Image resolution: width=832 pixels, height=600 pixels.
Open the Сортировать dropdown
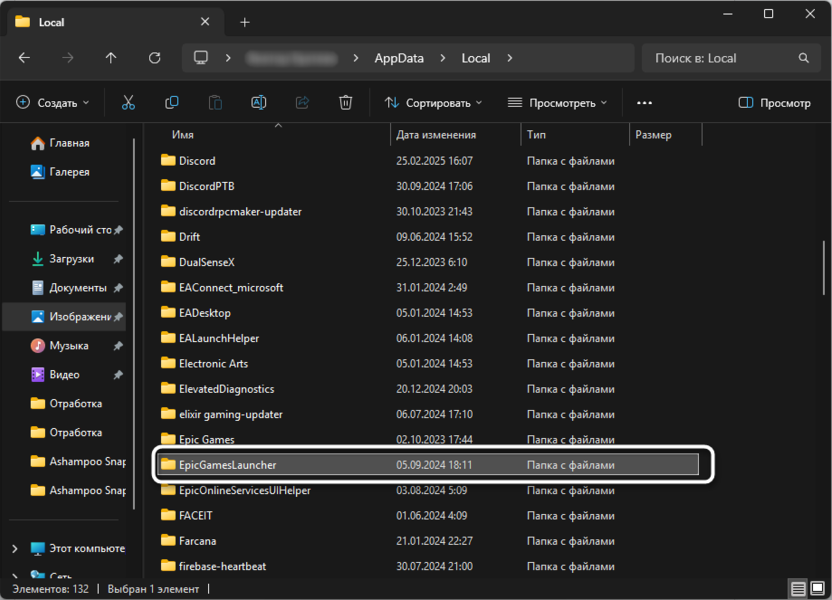[x=431, y=102]
